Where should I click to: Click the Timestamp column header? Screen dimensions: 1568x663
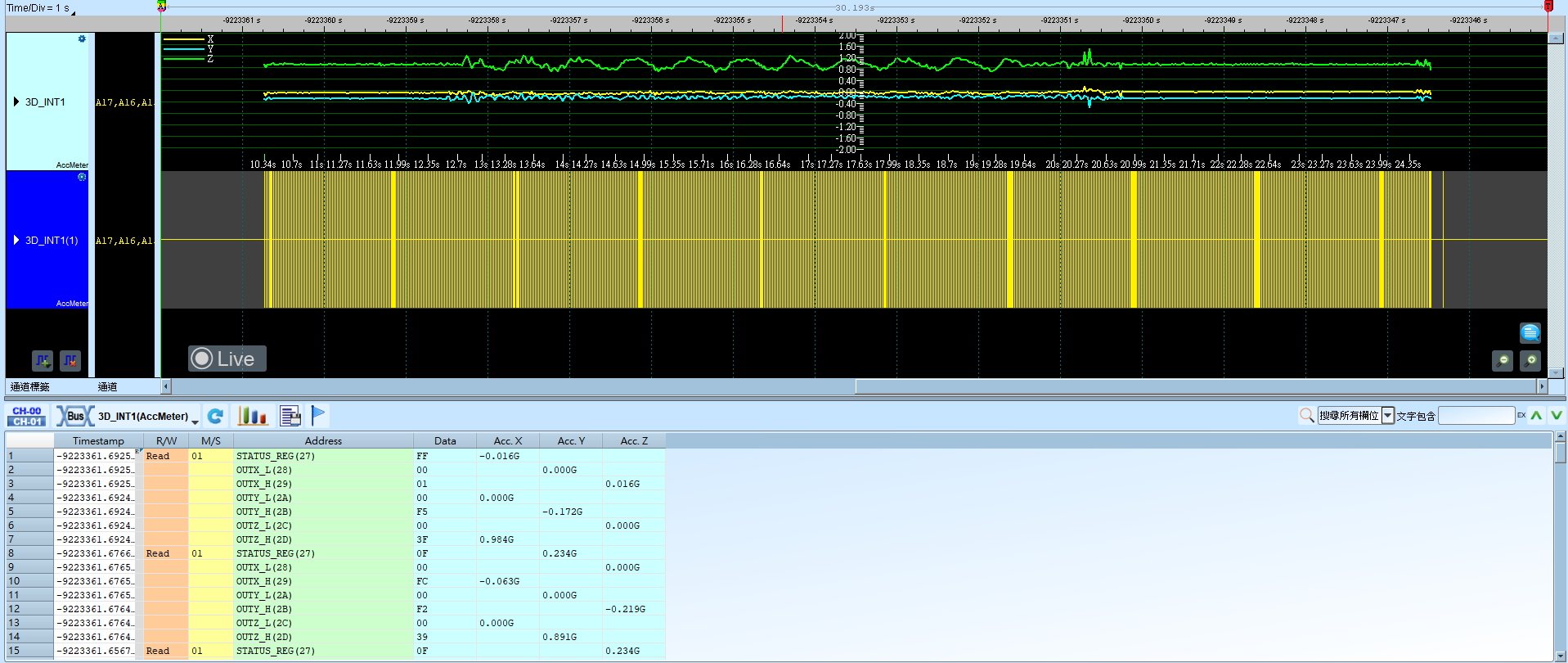99,441
